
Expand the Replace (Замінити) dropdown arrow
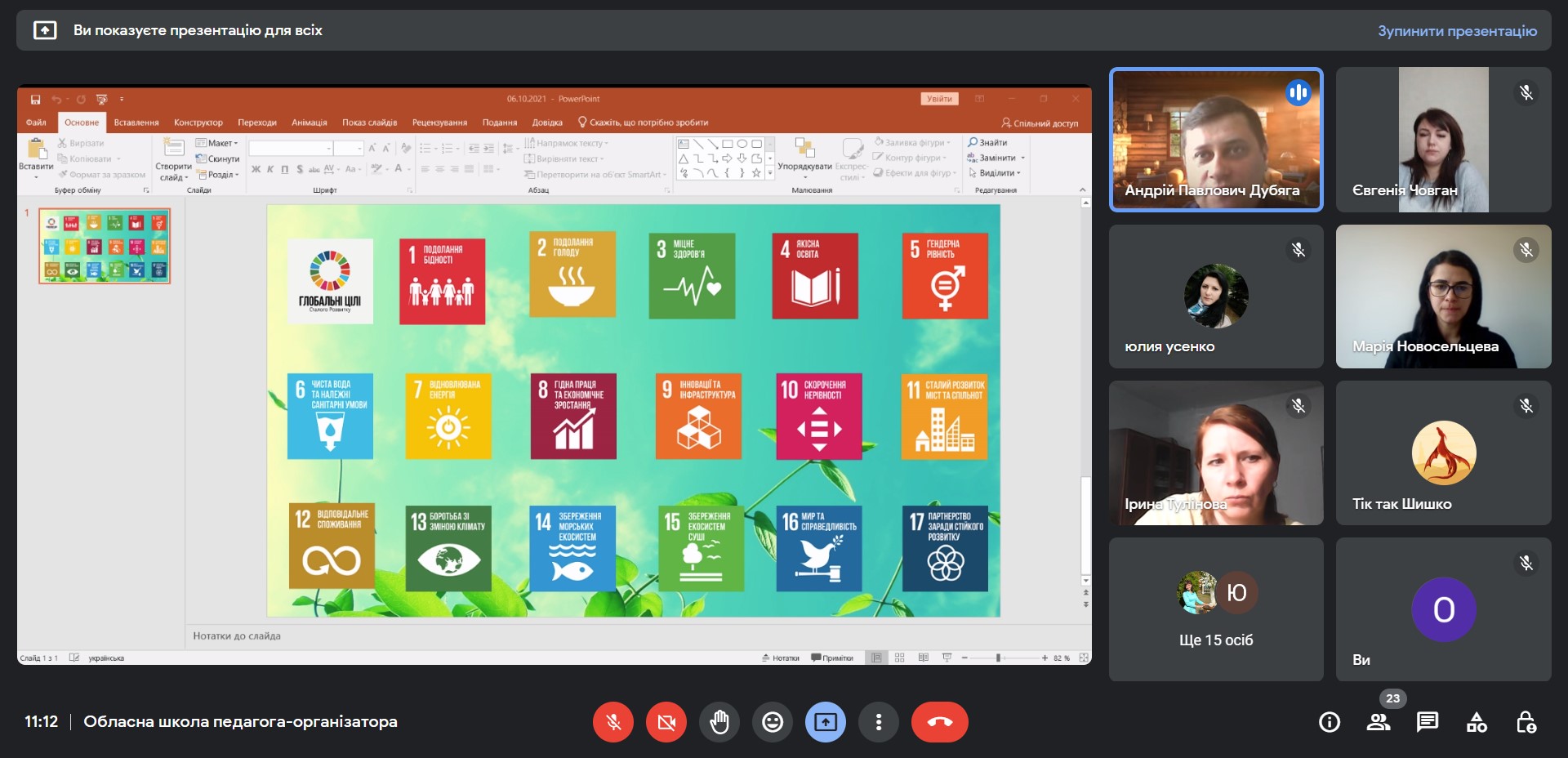tap(1022, 158)
